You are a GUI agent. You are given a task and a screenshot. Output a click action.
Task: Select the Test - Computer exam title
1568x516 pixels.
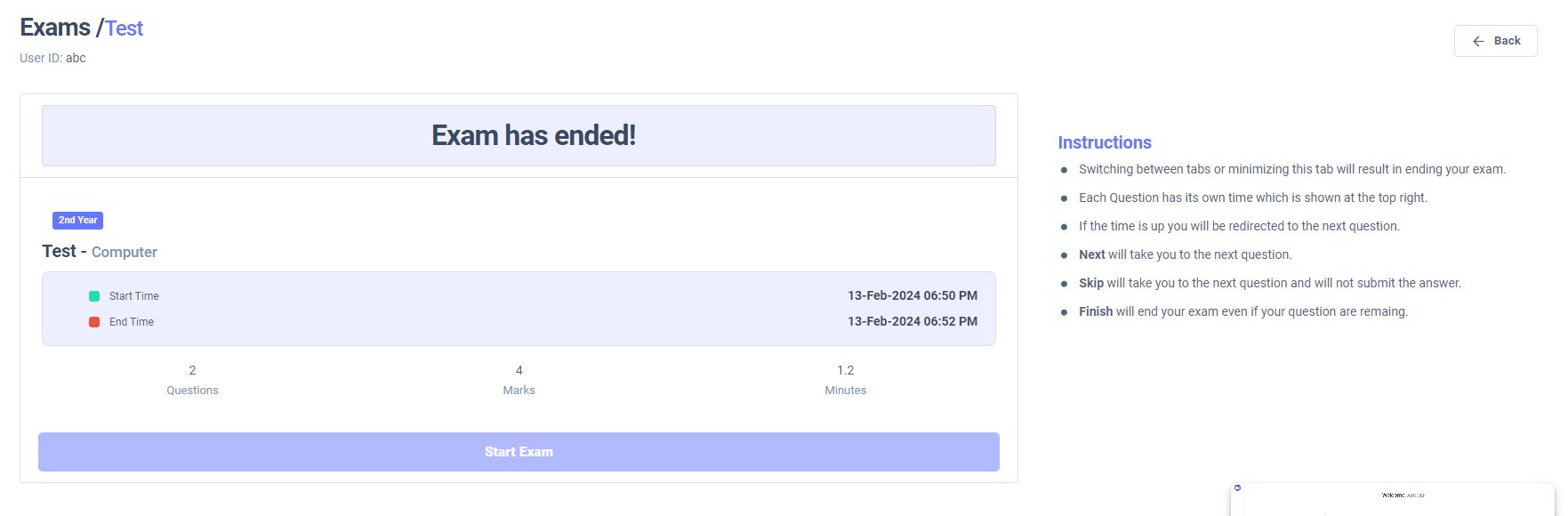pos(100,252)
